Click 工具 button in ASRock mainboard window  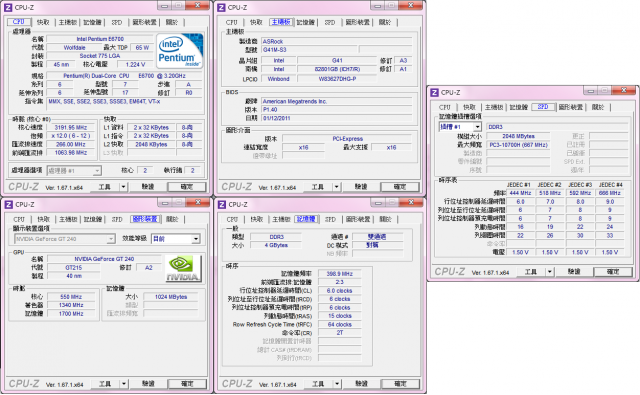pos(318,187)
